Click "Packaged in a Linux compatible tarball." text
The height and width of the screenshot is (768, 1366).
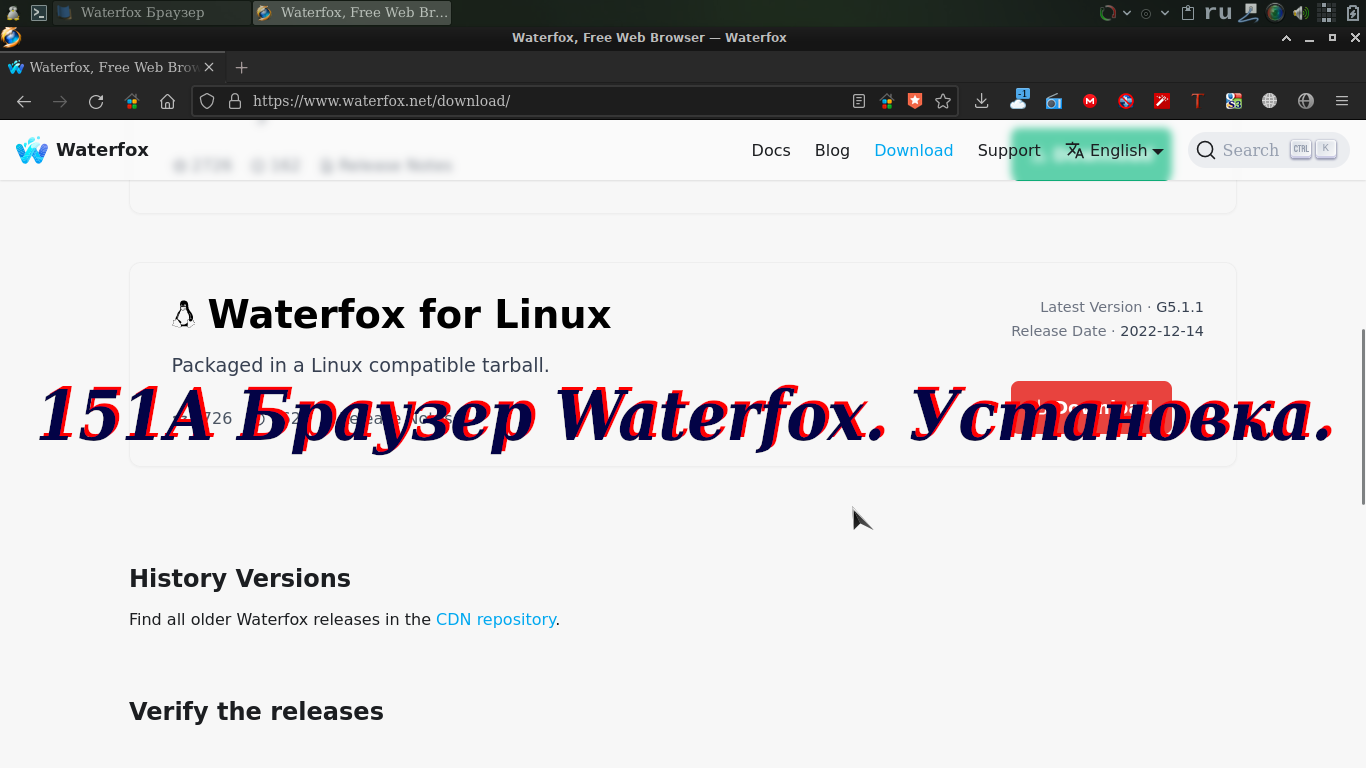[x=360, y=365]
